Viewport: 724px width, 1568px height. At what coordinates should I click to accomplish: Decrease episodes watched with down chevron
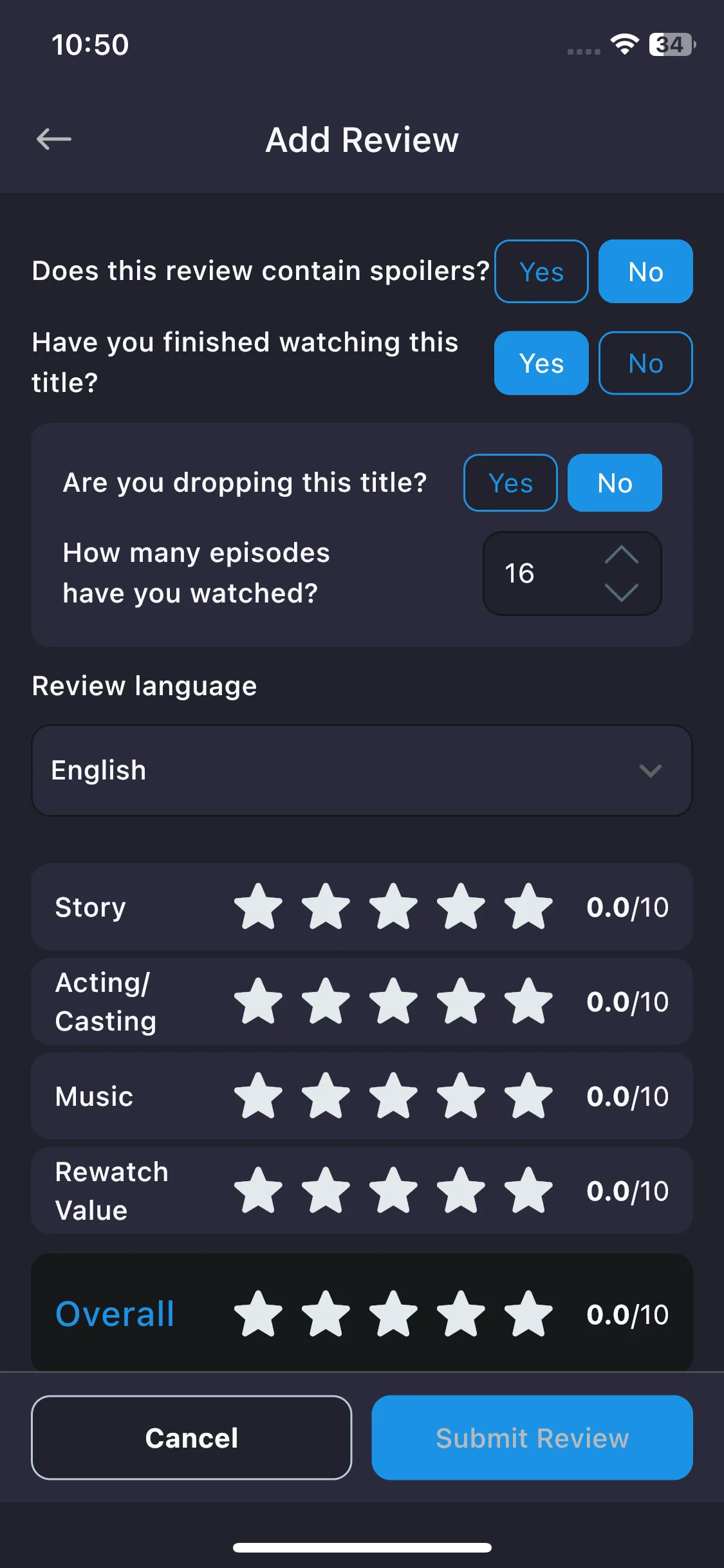coord(622,592)
